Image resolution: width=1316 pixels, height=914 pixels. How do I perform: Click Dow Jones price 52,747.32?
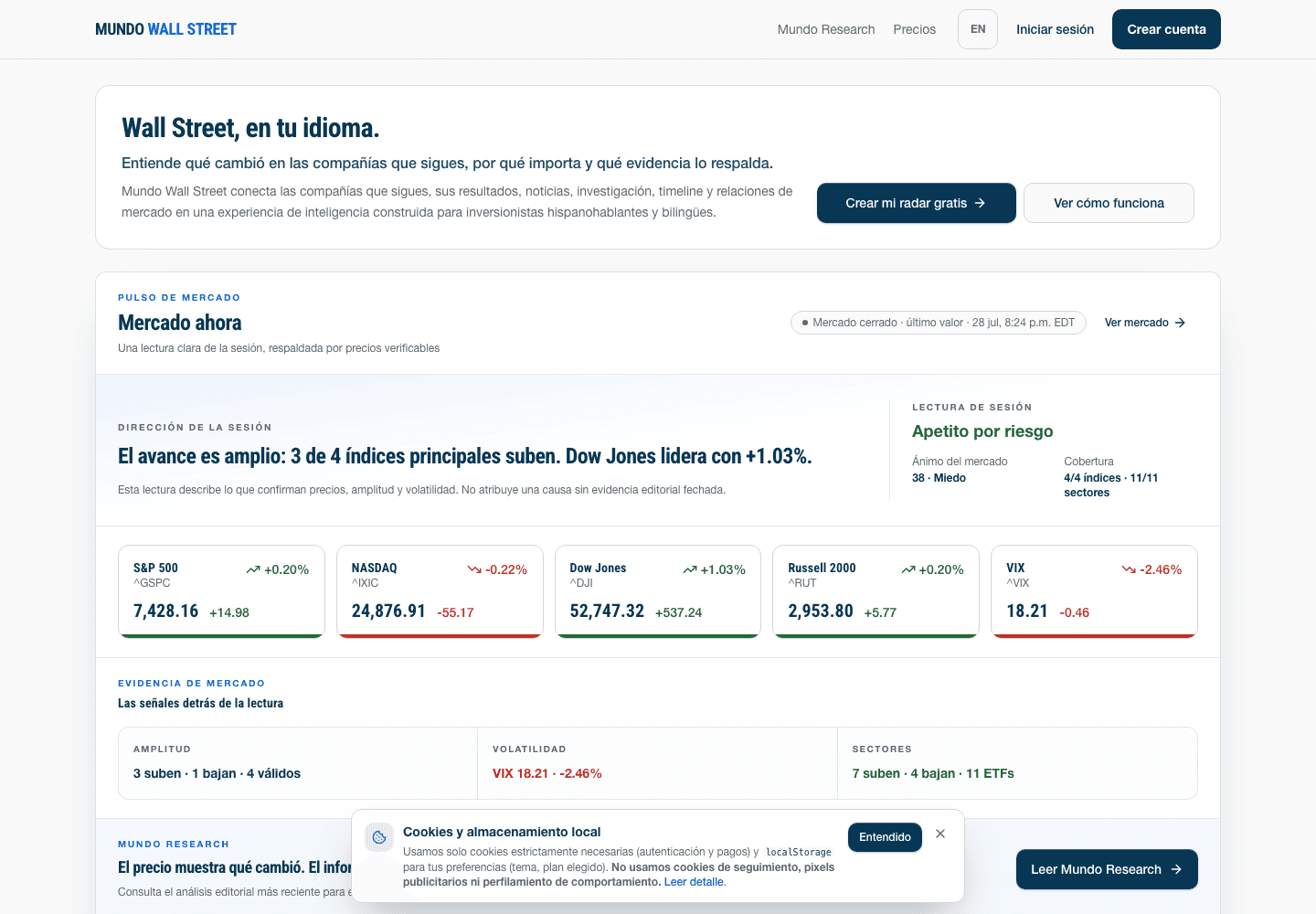(607, 611)
